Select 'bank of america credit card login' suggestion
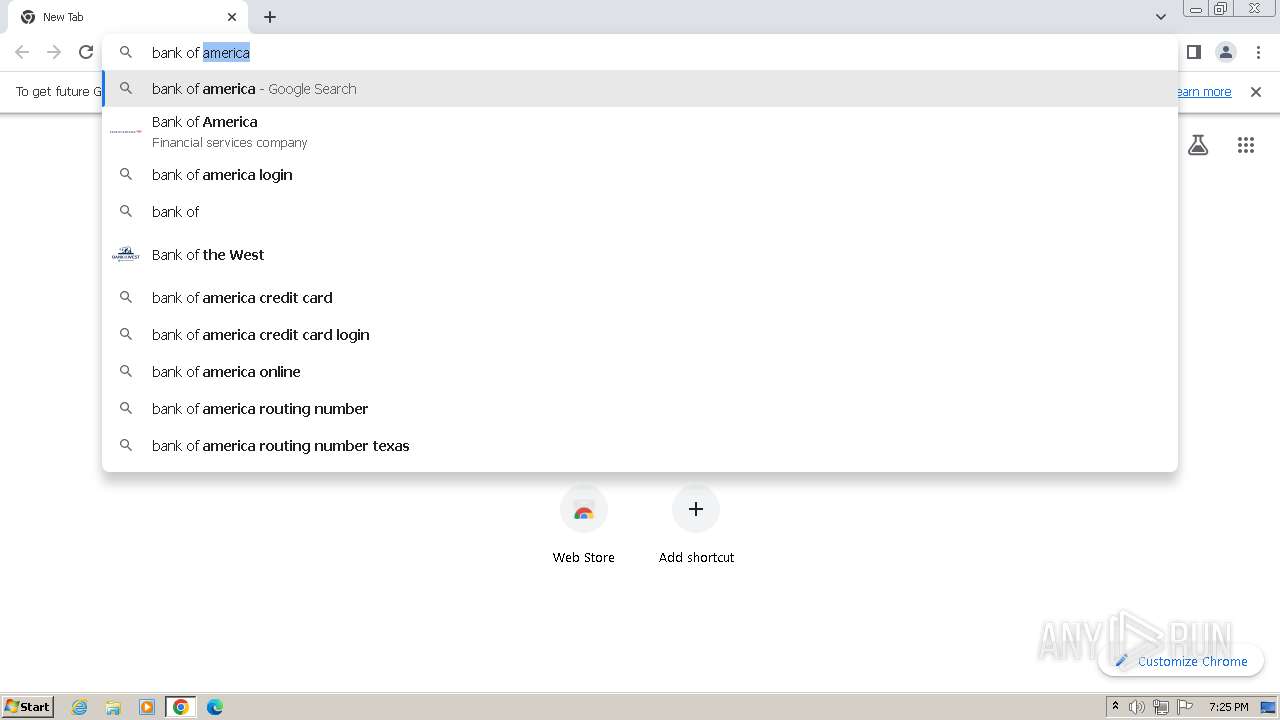Viewport: 1280px width, 720px height. point(640,335)
